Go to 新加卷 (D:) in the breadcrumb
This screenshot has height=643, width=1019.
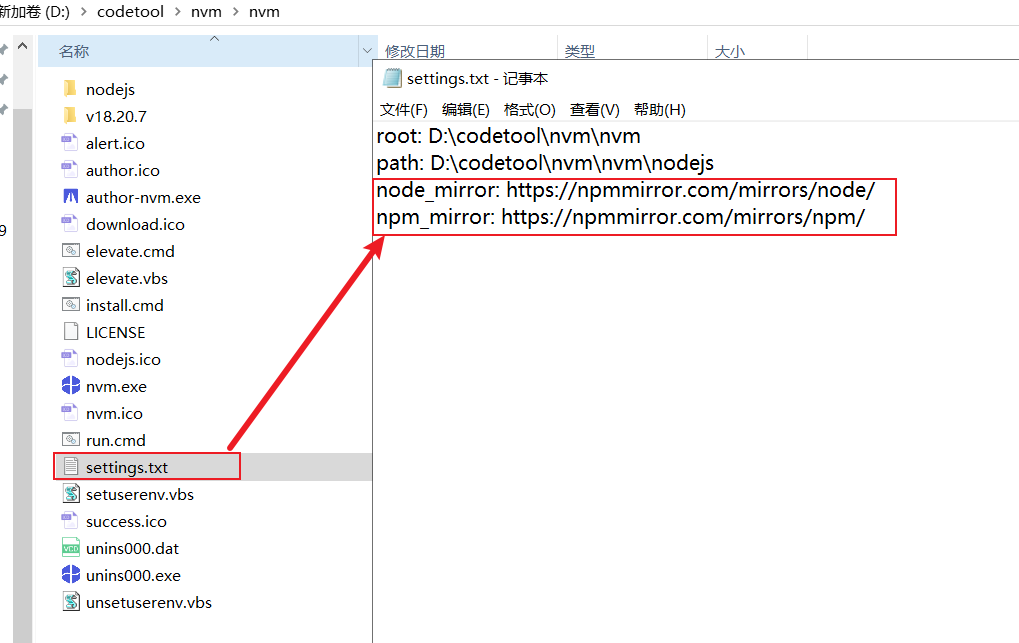coord(34,12)
